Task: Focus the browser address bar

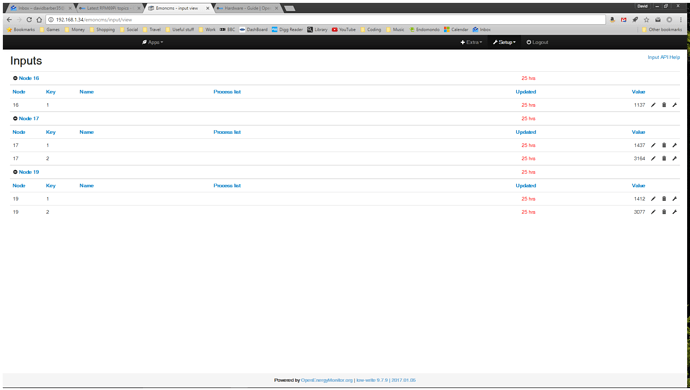Action: point(326,20)
